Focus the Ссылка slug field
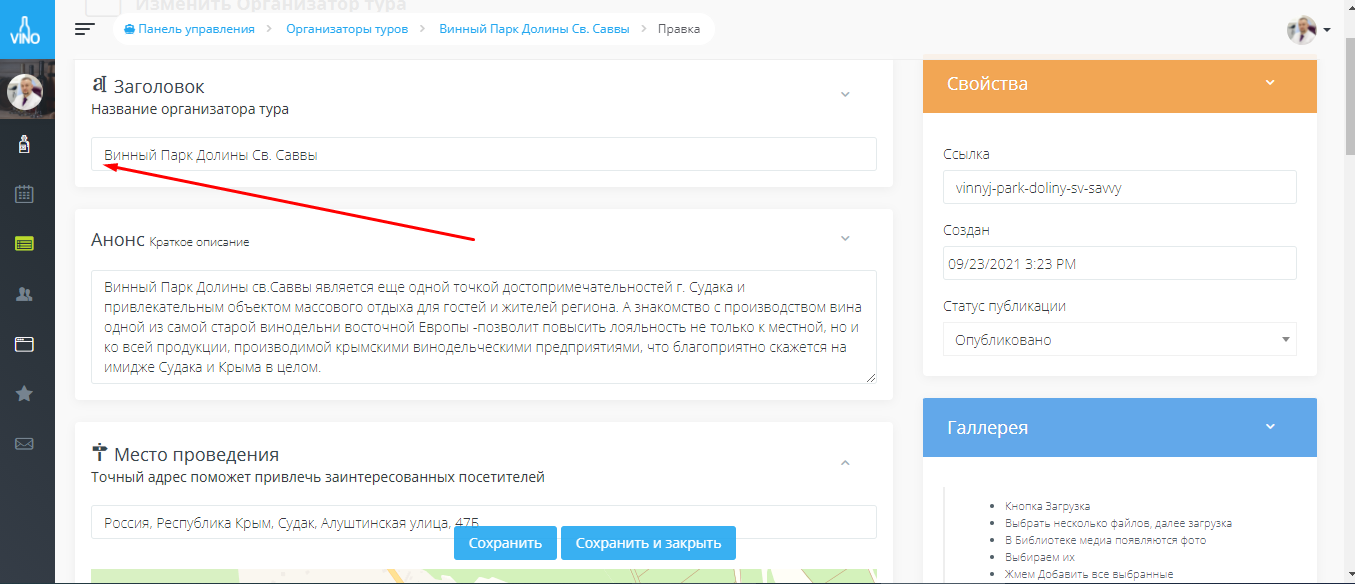 (x=1120, y=187)
